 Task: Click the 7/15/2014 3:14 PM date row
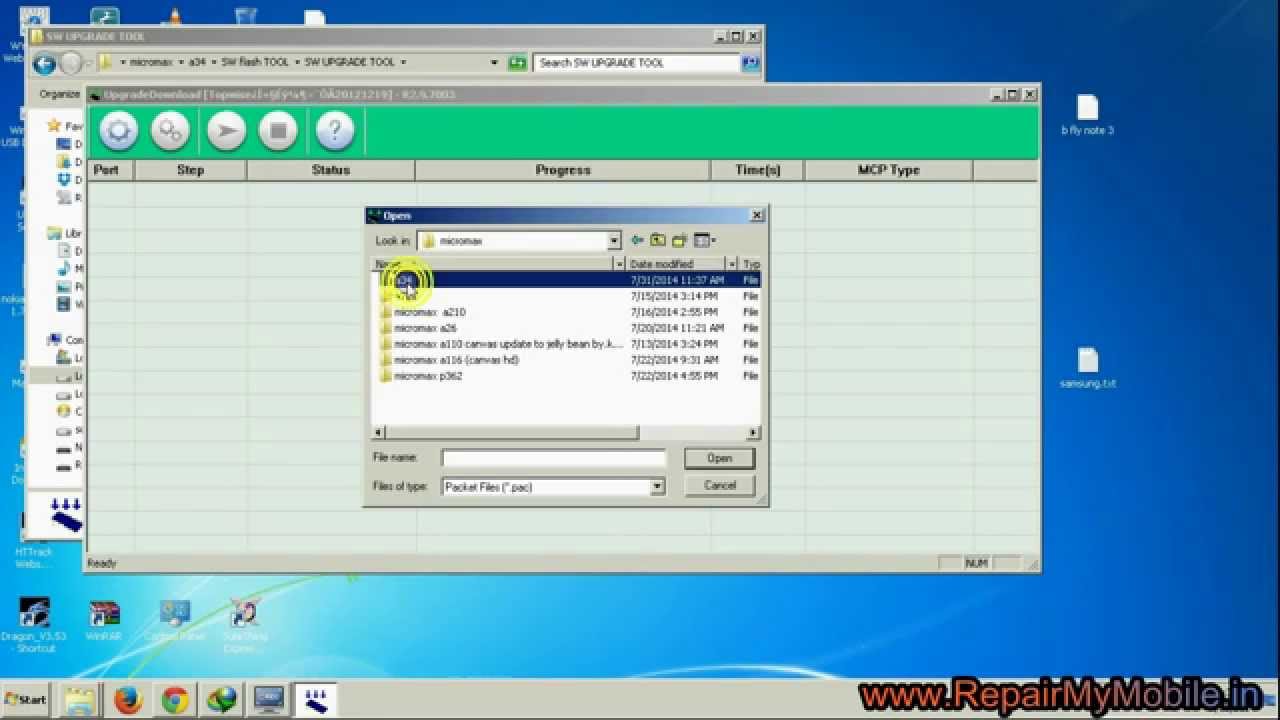674,296
